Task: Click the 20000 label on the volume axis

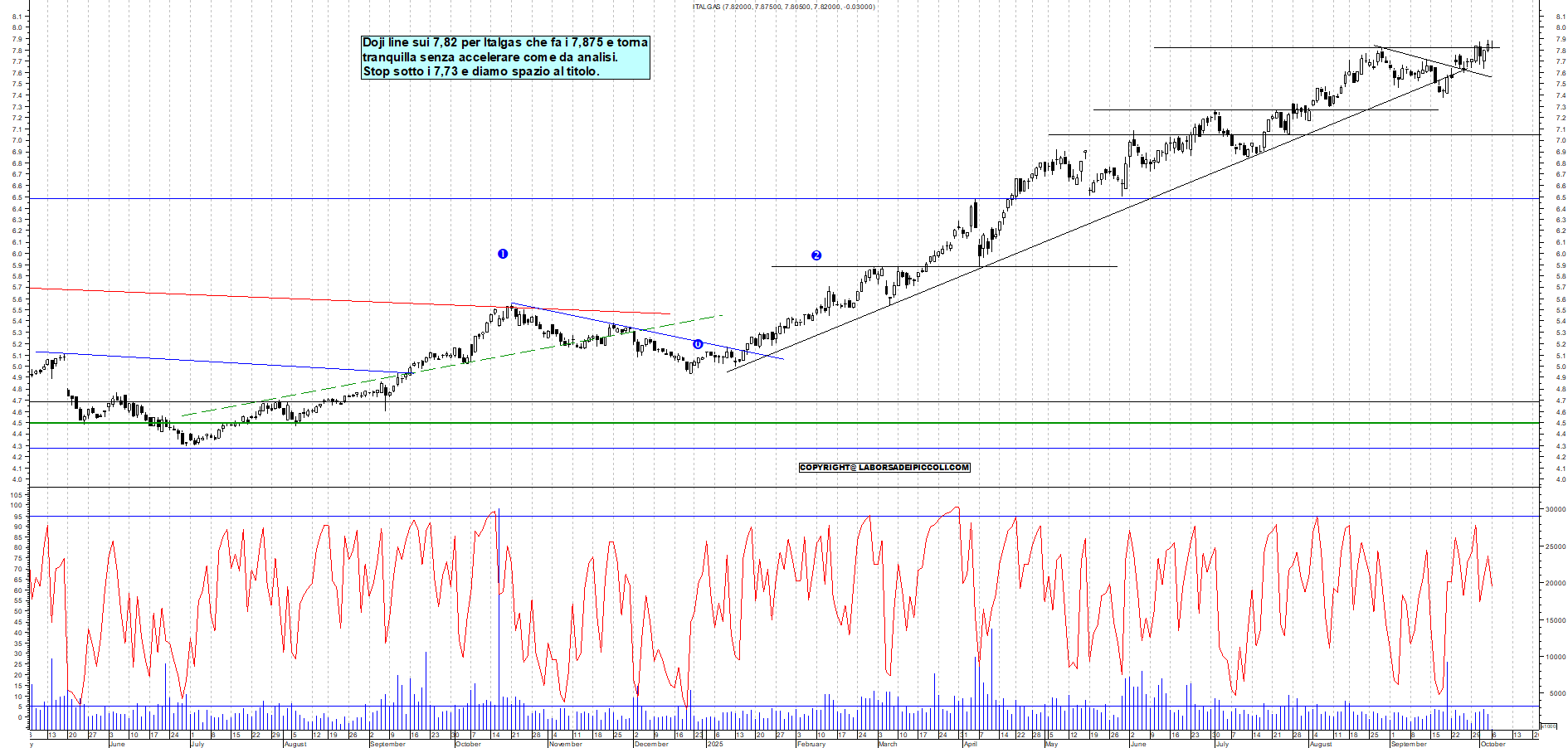Action: click(x=1554, y=584)
